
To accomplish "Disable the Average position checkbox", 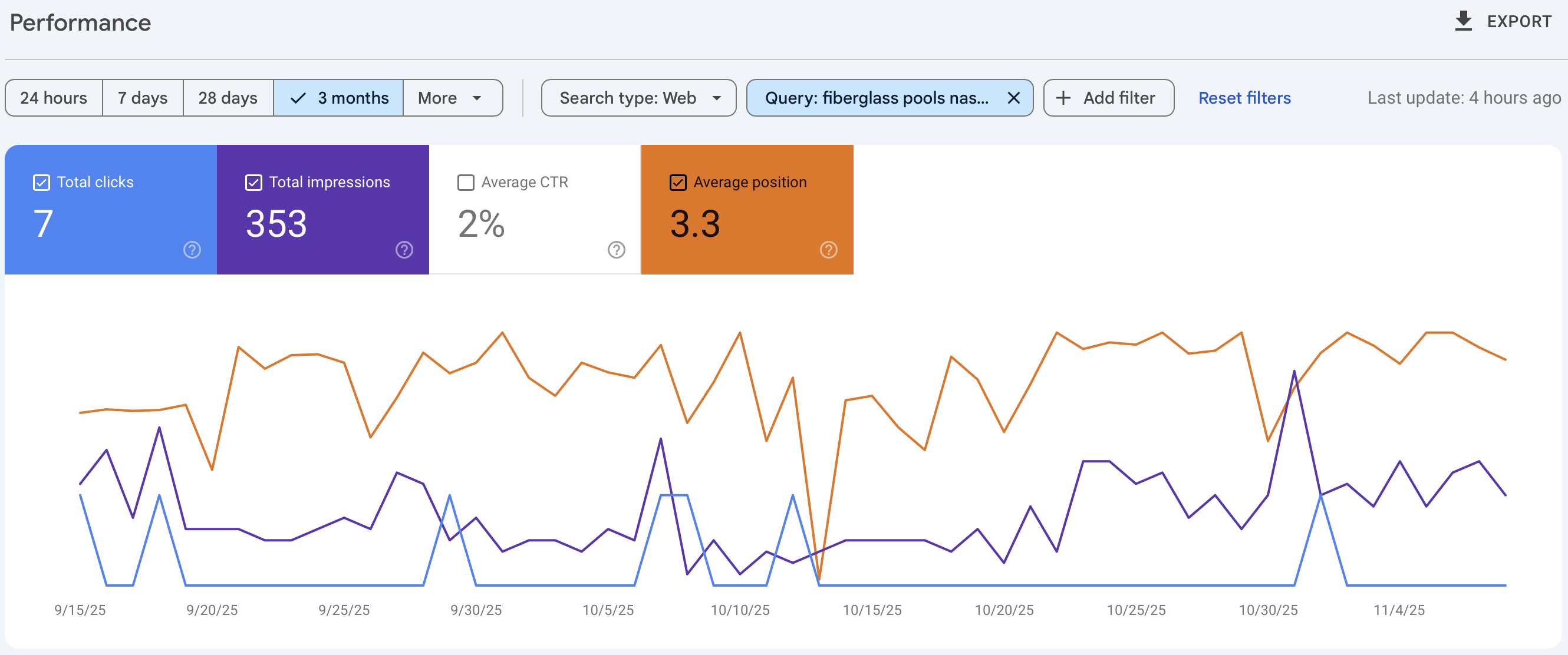I will point(677,183).
